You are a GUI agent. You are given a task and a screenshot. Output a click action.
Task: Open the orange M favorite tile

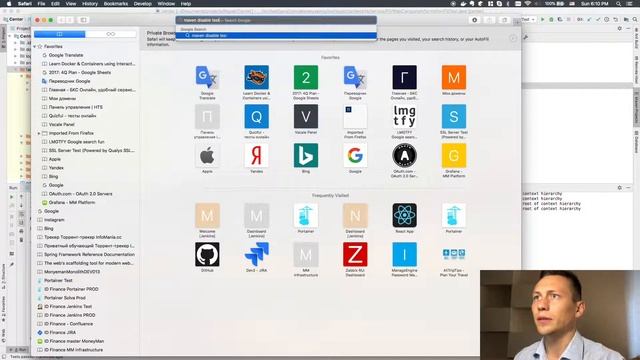pyautogui.click(x=454, y=77)
